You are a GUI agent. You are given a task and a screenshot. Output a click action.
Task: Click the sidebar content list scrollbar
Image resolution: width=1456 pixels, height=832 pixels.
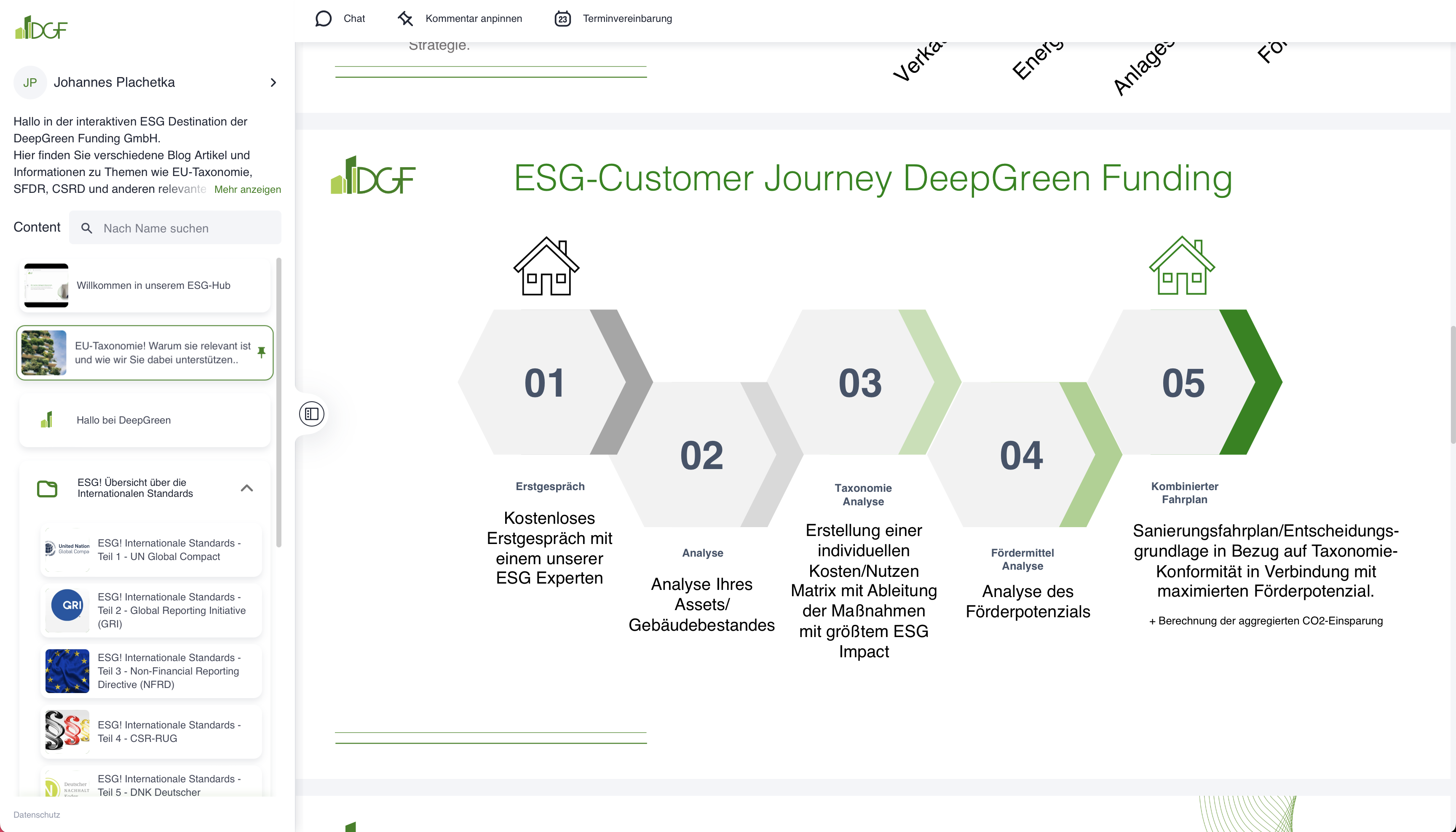click(279, 402)
